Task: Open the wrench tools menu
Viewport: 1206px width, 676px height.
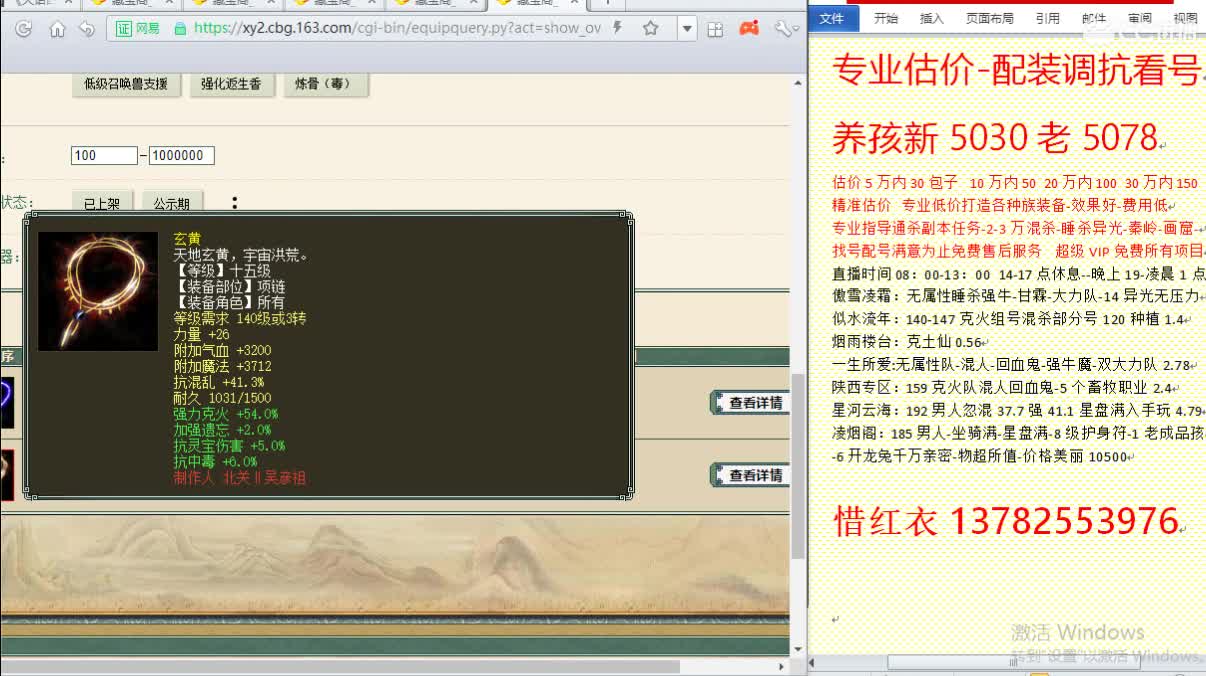Action: coord(783,29)
